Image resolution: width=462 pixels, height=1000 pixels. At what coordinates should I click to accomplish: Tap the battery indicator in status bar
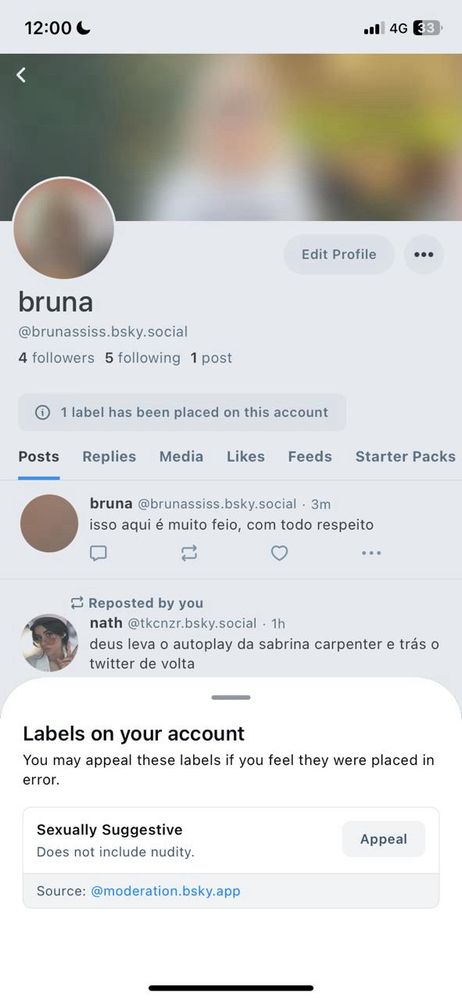(428, 28)
